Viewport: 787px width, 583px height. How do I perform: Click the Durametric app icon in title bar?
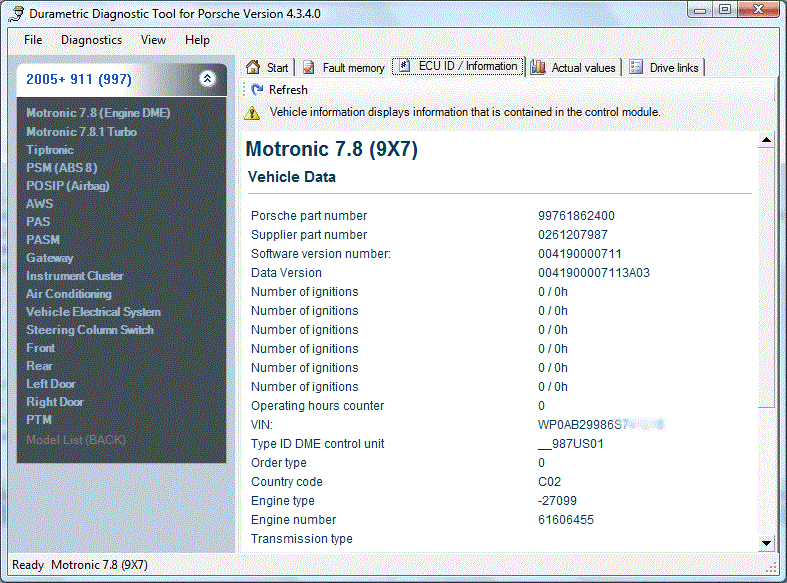(x=16, y=14)
